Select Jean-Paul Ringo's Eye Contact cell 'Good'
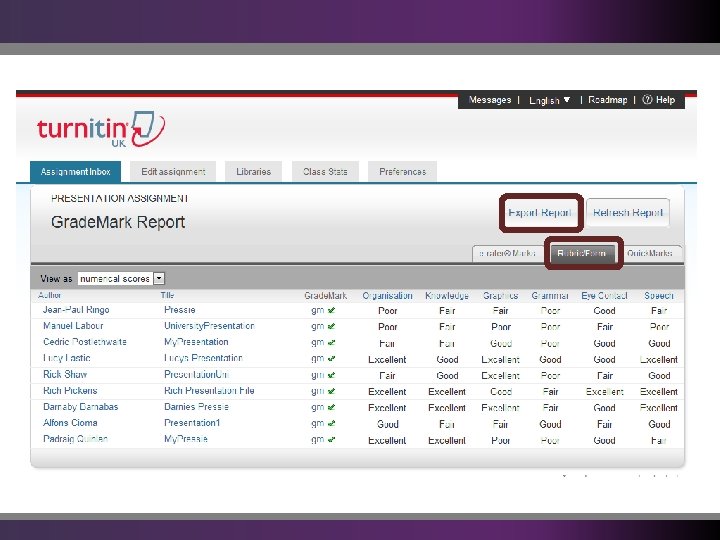The image size is (720, 540). 604,311
